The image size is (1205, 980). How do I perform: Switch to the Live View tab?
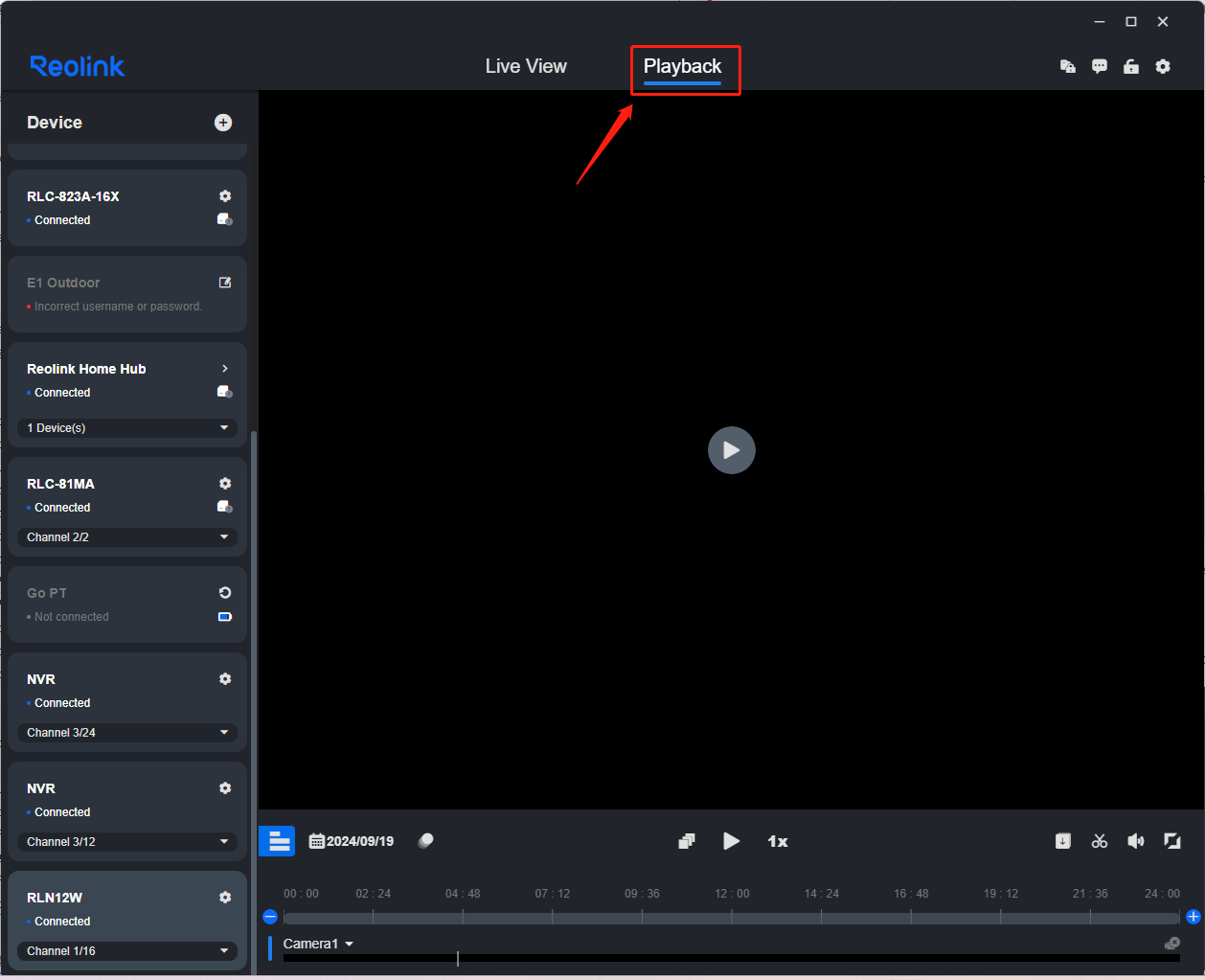point(526,66)
